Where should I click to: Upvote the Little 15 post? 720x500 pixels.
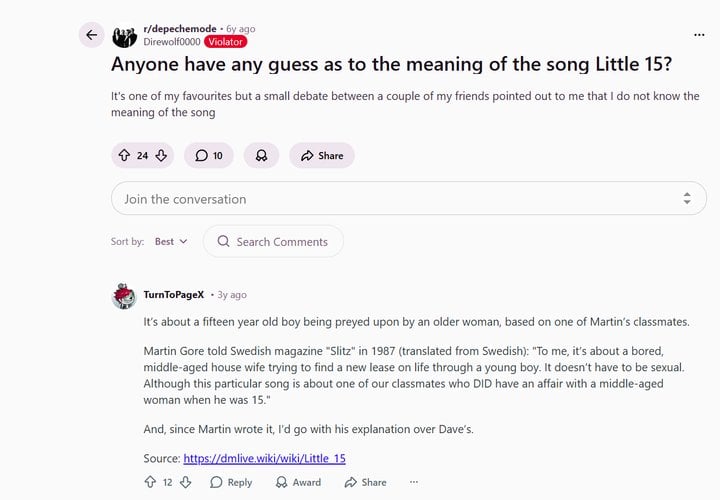click(124, 155)
